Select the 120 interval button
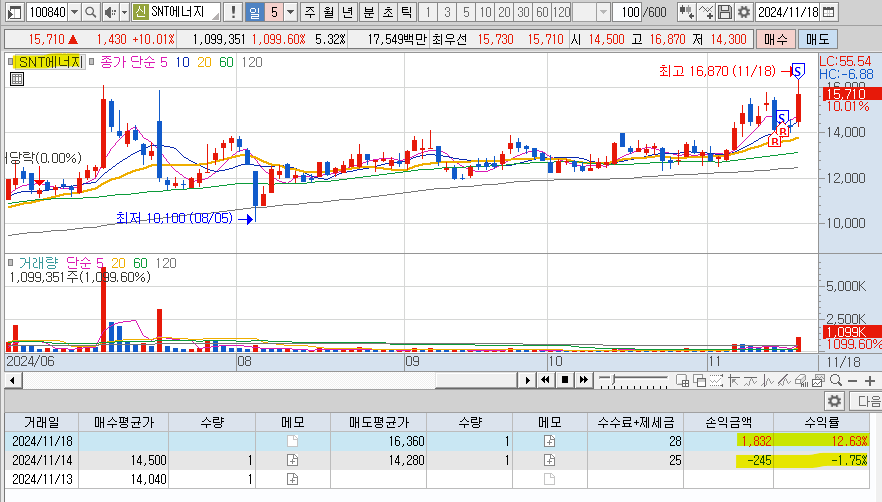 pyautogui.click(x=561, y=12)
